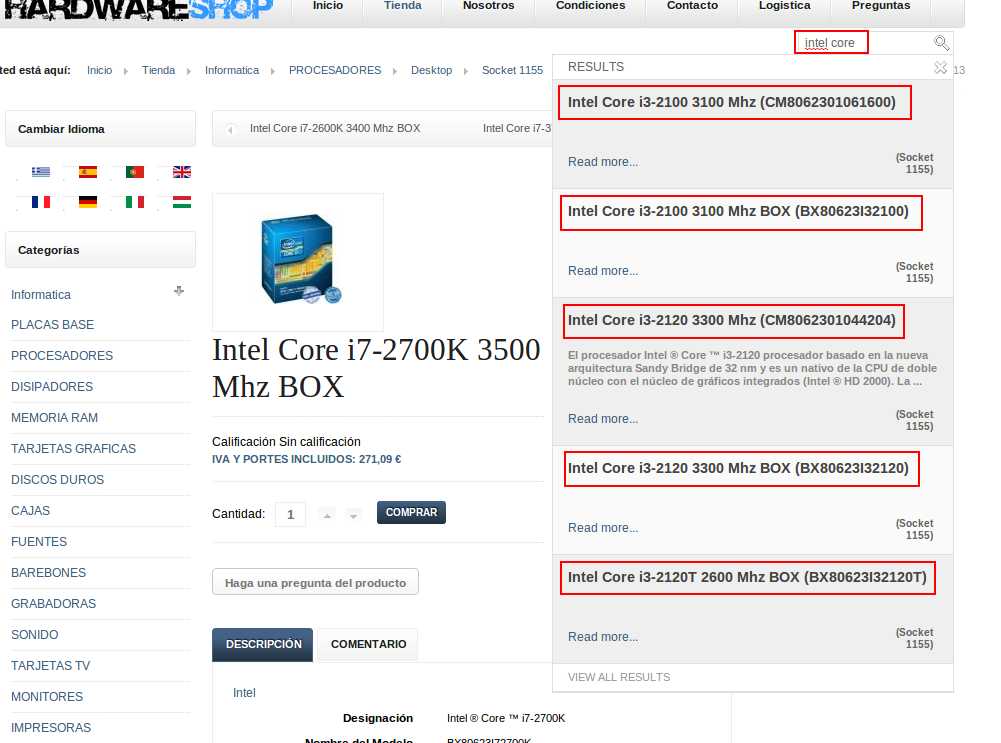Select the French flag language

tap(41, 202)
